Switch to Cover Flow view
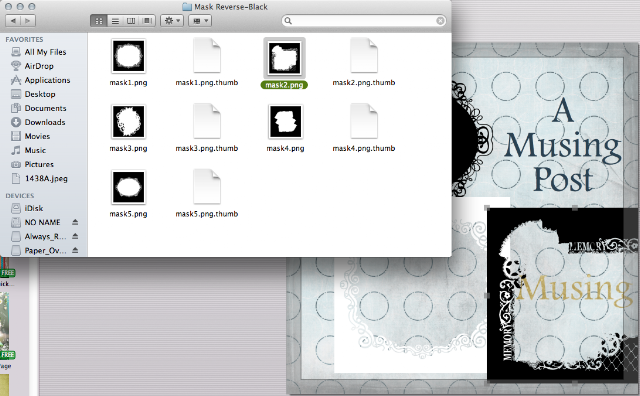 tap(147, 21)
